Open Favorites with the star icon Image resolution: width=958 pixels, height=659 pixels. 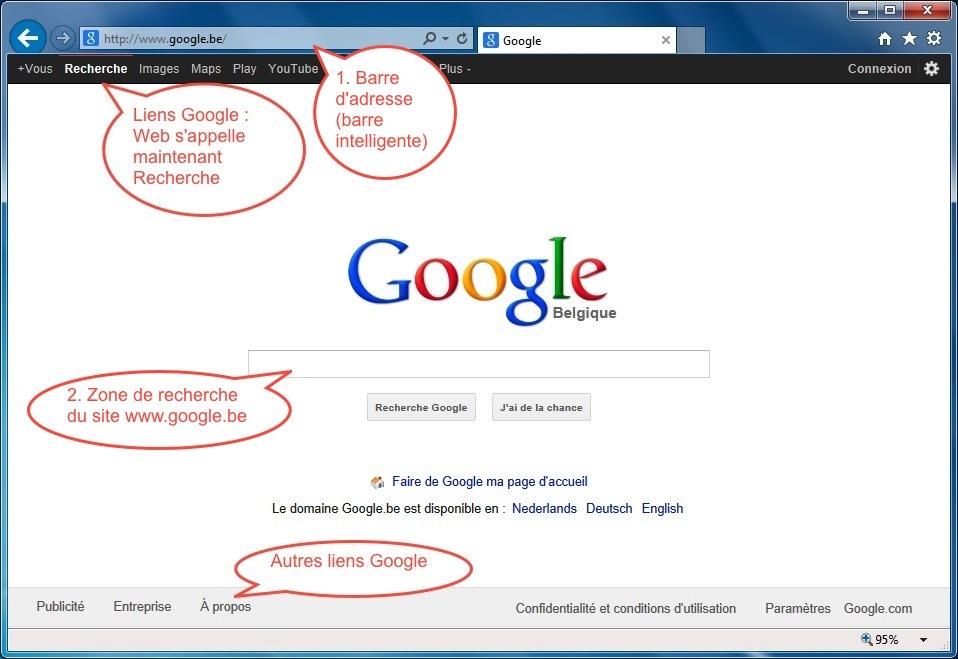pos(909,39)
